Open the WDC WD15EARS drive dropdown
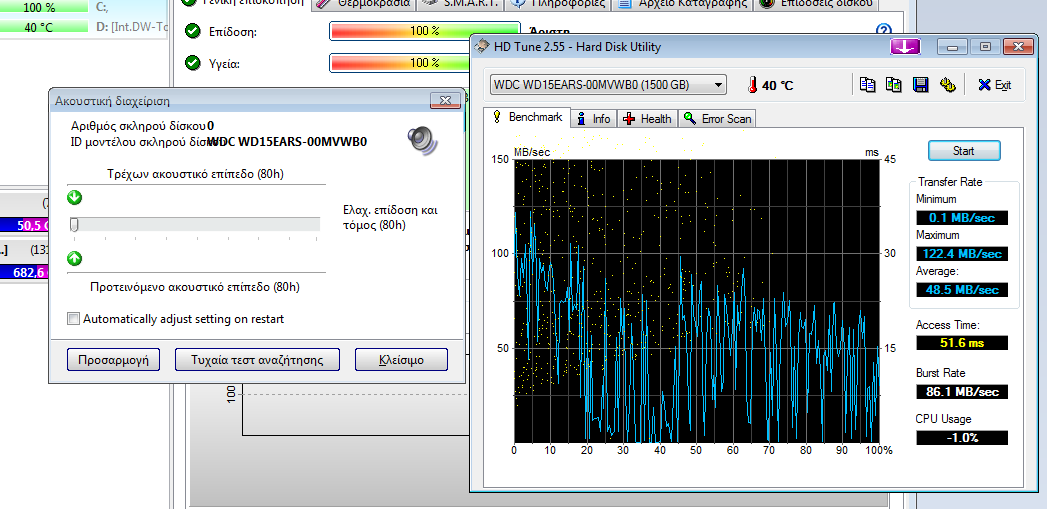 608,85
